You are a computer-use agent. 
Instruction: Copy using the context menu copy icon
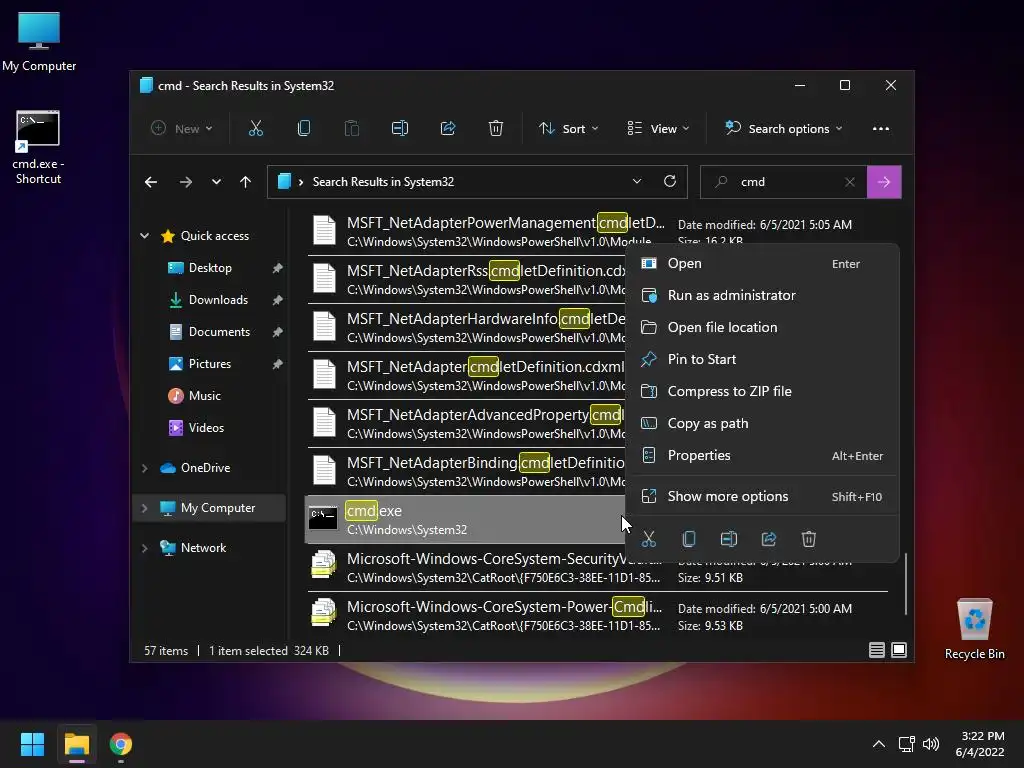(688, 539)
